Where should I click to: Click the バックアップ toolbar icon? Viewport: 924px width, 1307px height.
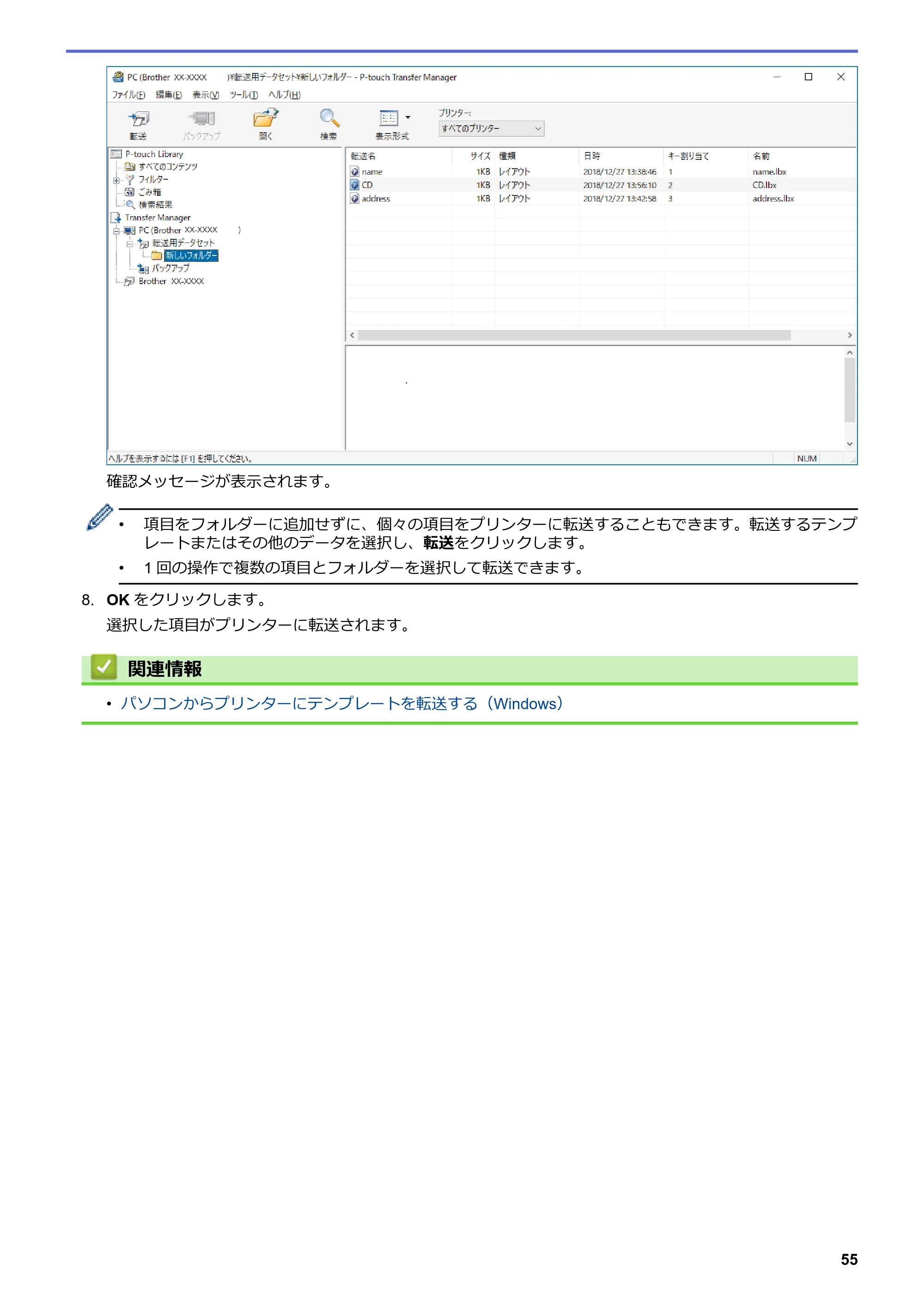coord(201,119)
